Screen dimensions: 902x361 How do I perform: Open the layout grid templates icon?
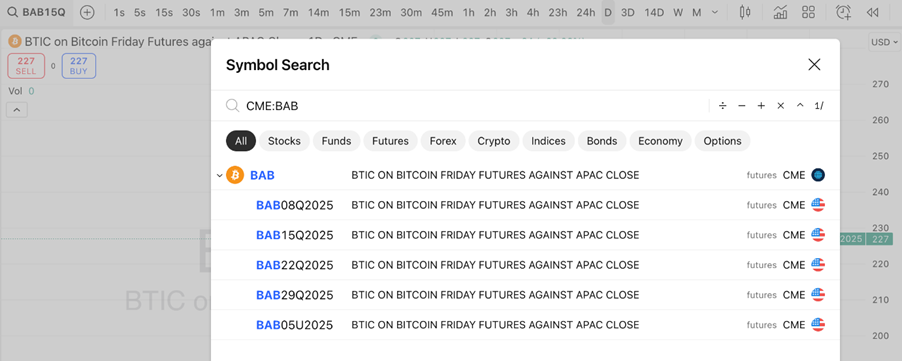(808, 12)
